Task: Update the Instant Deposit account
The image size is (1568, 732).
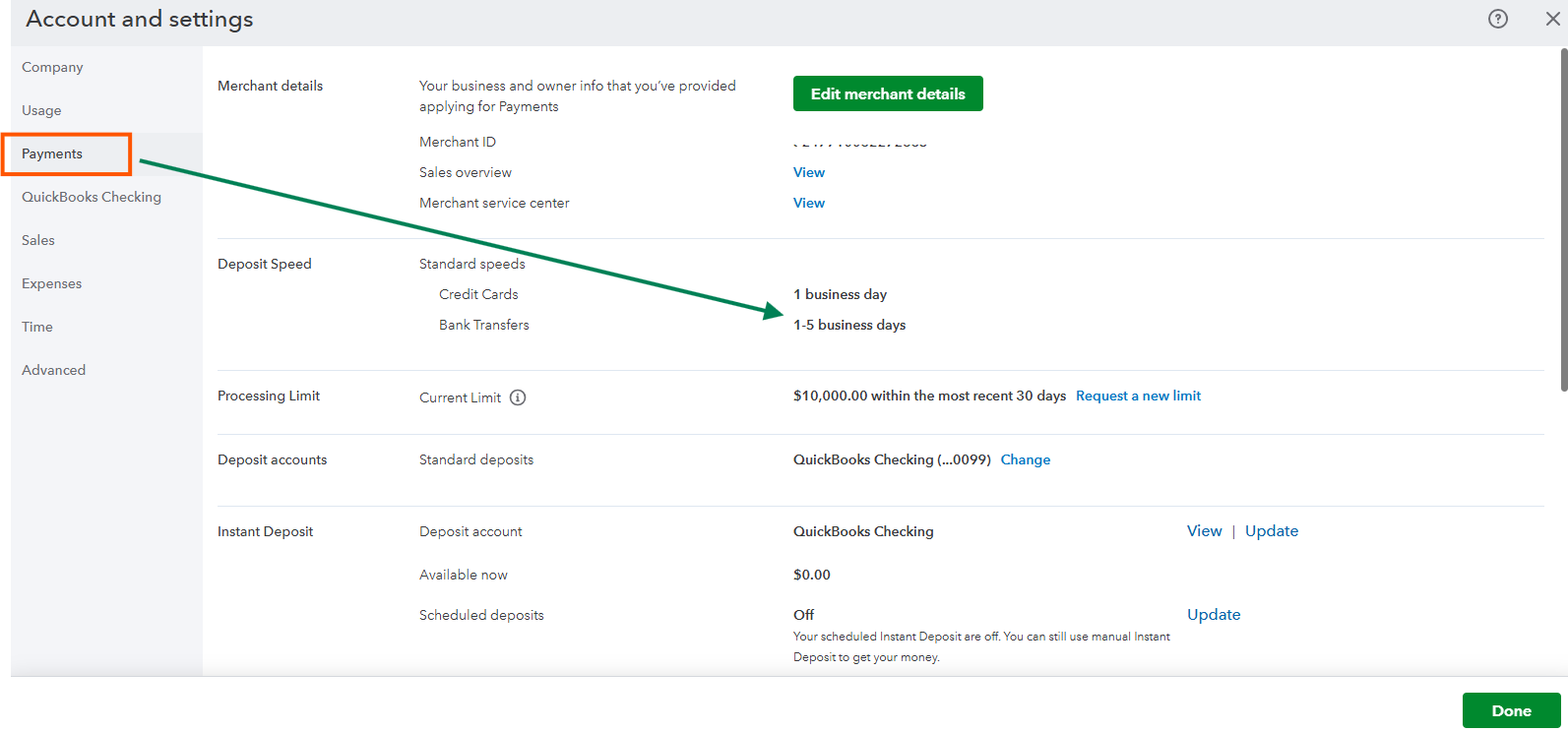Action: 1271,531
